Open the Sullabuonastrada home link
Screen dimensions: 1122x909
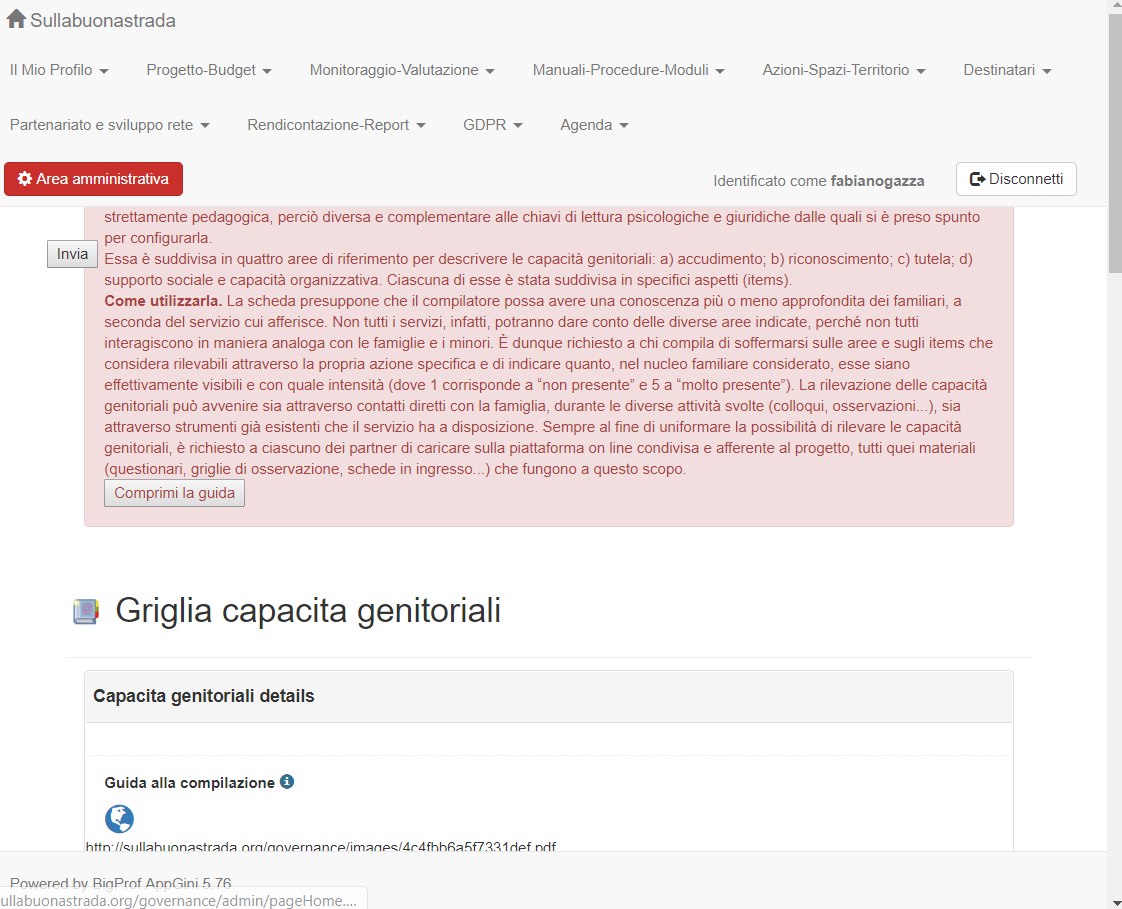[91, 20]
